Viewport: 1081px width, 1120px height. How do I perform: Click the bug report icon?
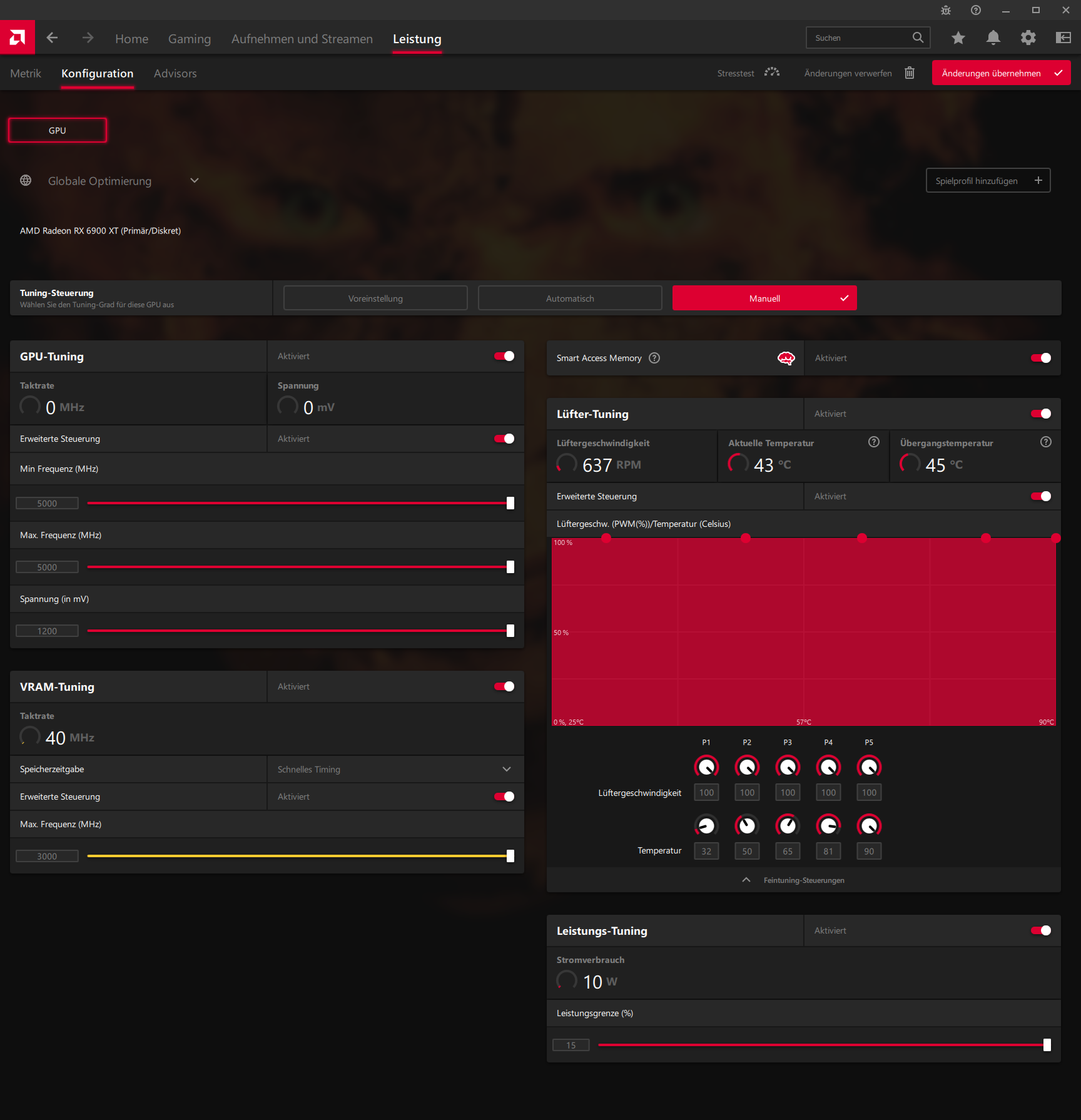pos(946,10)
